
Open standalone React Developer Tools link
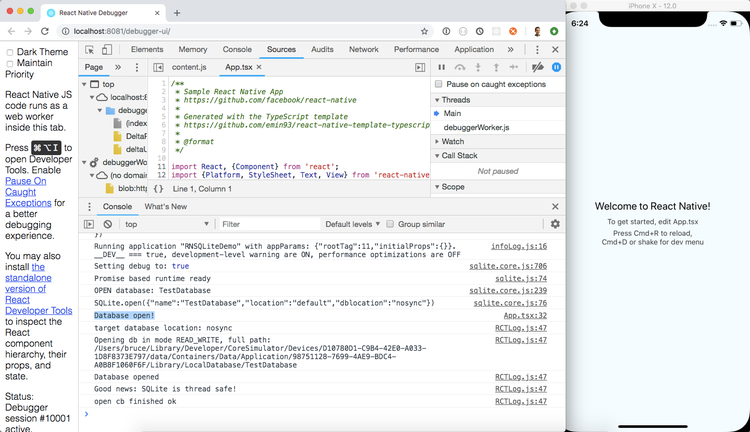pos(38,289)
